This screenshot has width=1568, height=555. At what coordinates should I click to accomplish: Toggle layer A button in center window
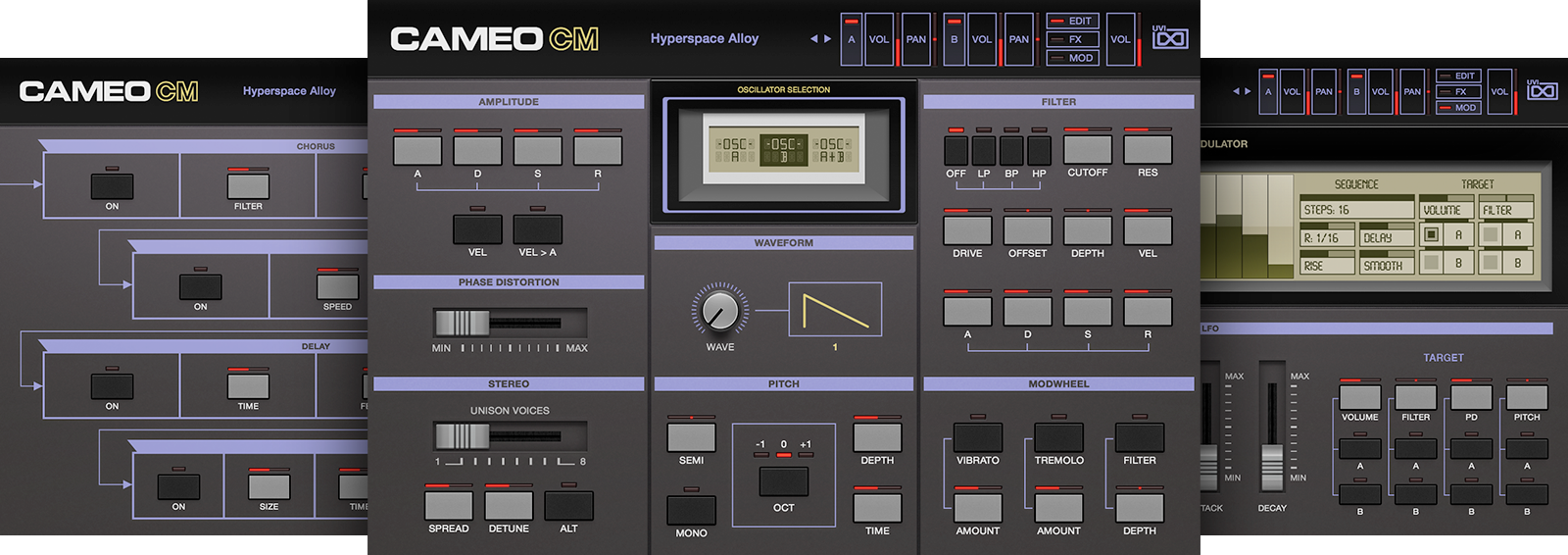tap(852, 39)
